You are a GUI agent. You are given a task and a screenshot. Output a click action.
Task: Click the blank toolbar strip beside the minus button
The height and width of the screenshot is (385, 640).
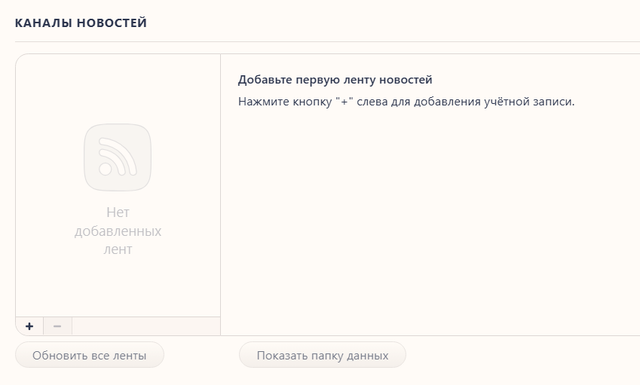(146, 326)
